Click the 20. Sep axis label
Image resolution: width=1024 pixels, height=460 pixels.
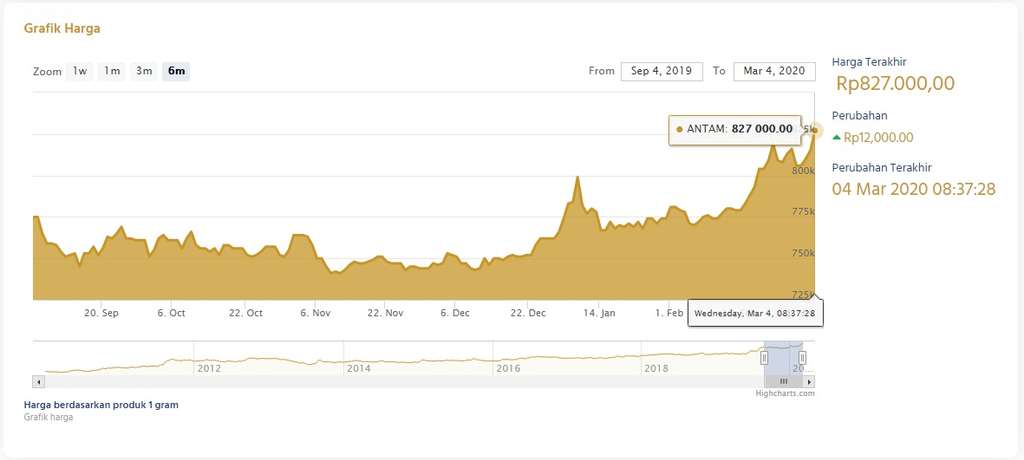click(x=101, y=313)
